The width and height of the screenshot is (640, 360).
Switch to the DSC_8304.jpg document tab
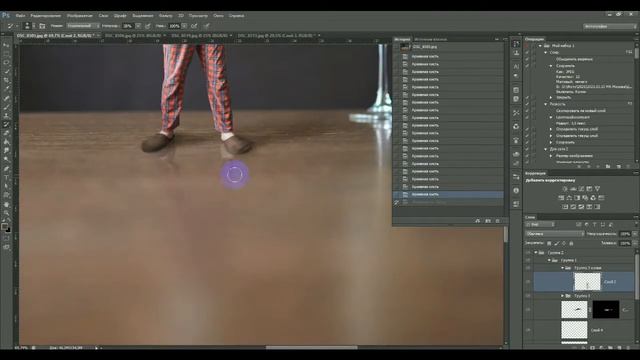point(132,36)
